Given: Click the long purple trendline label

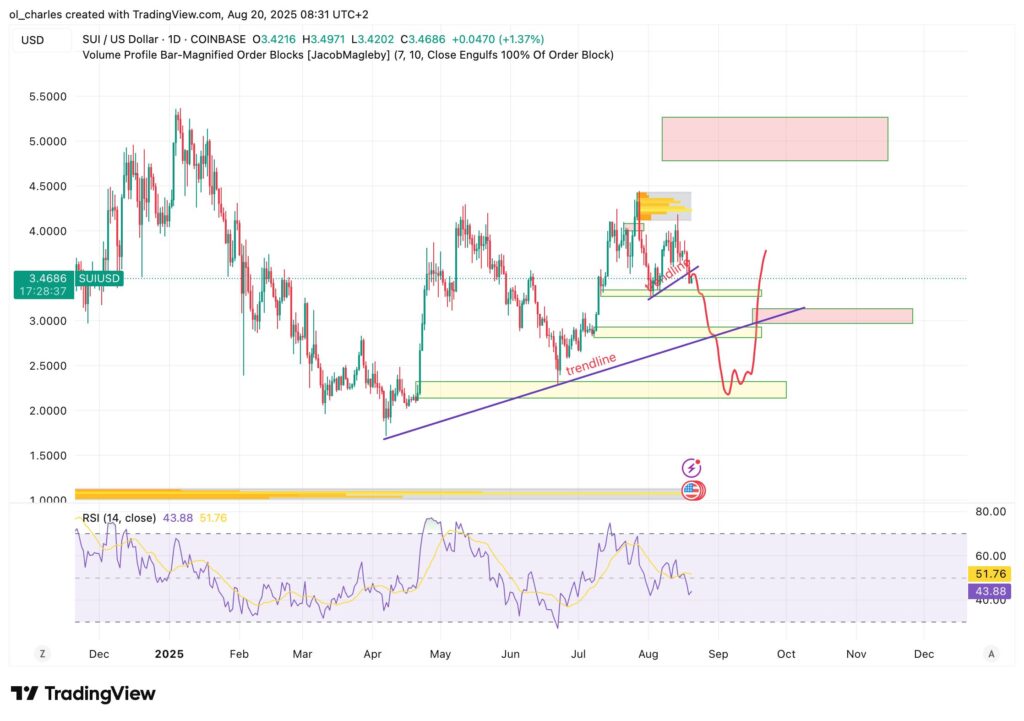Looking at the screenshot, I should point(591,365).
